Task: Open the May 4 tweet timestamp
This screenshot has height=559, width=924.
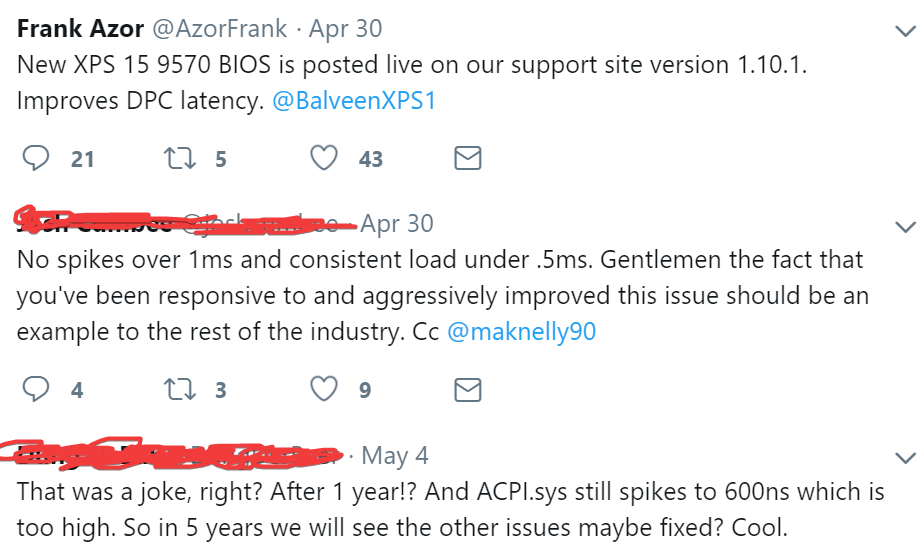Action: tap(395, 456)
